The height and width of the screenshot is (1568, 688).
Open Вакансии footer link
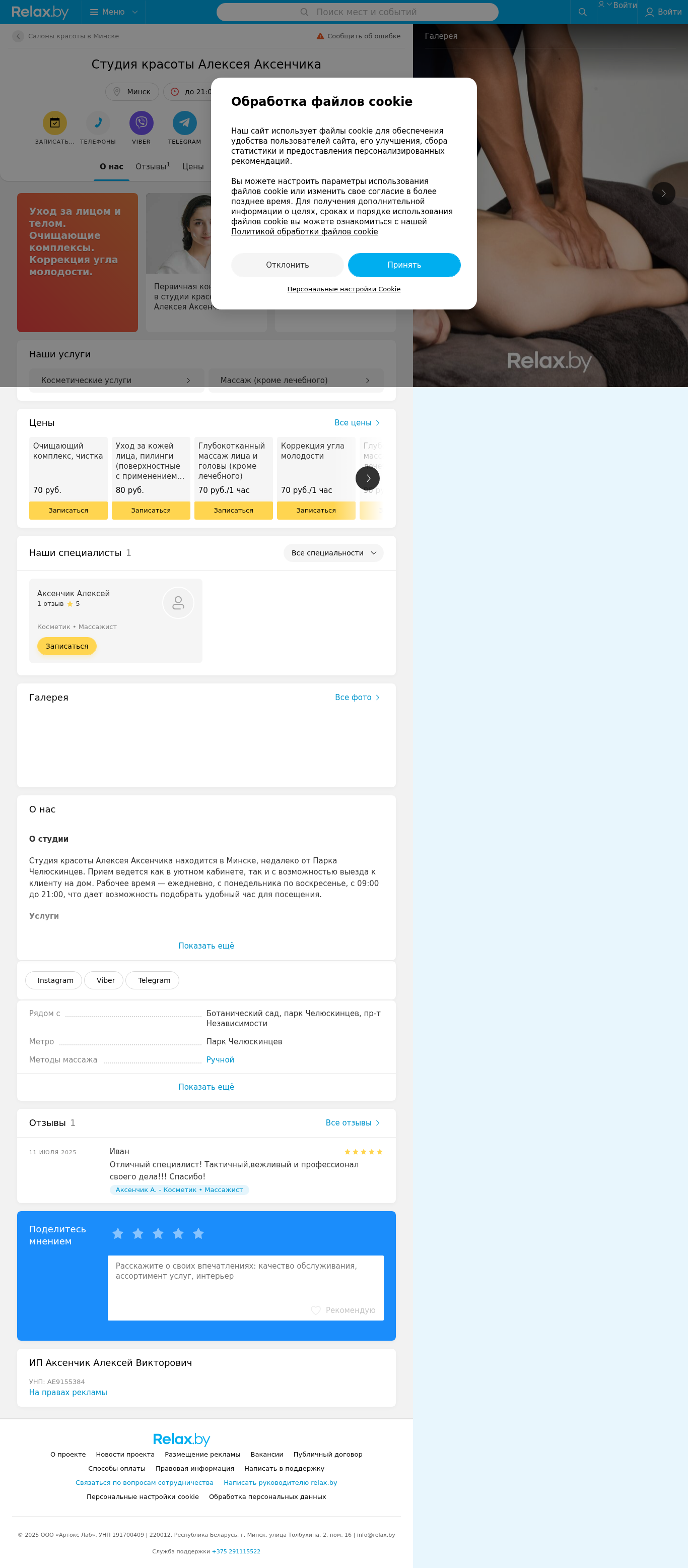pos(267,1455)
